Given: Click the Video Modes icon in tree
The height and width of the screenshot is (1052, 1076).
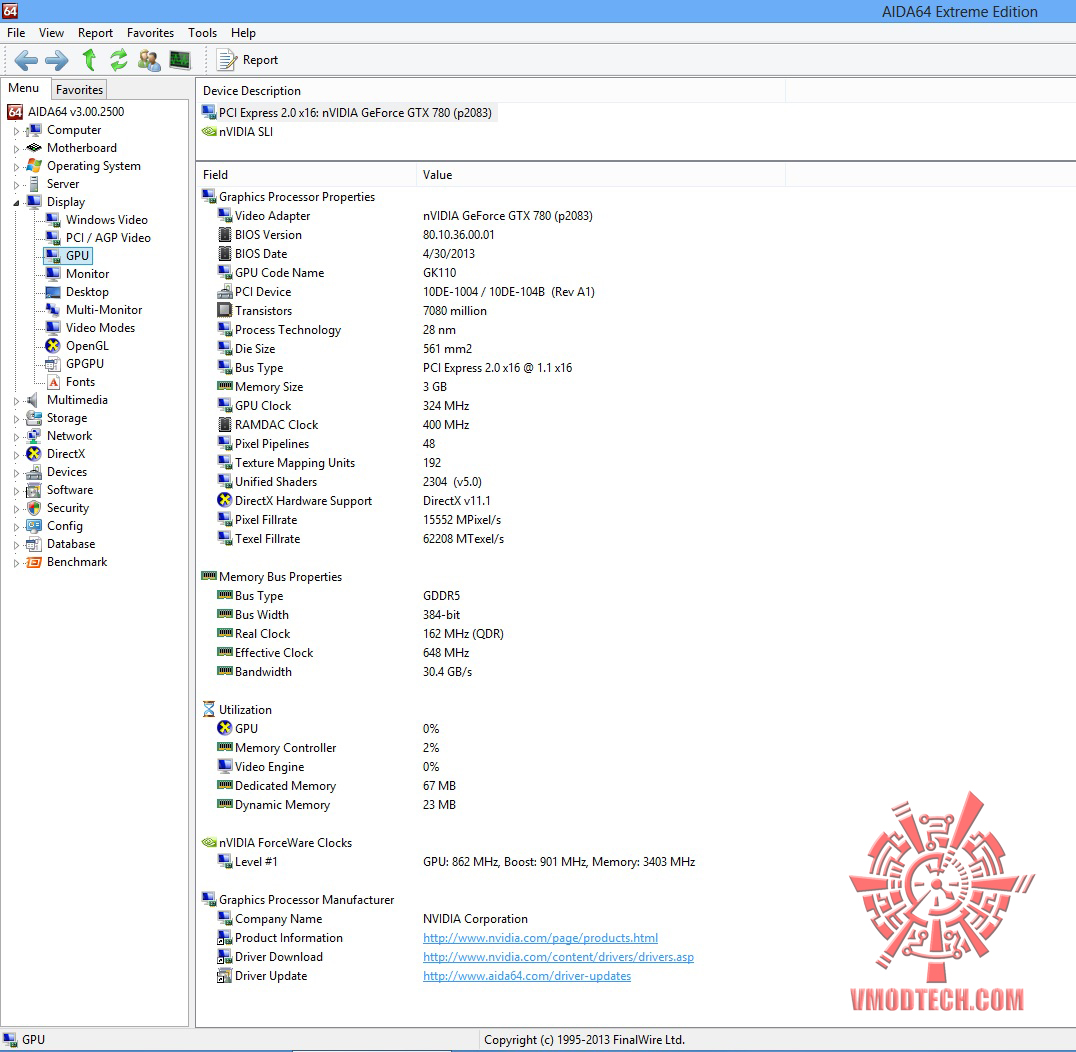Looking at the screenshot, I should tap(53, 328).
